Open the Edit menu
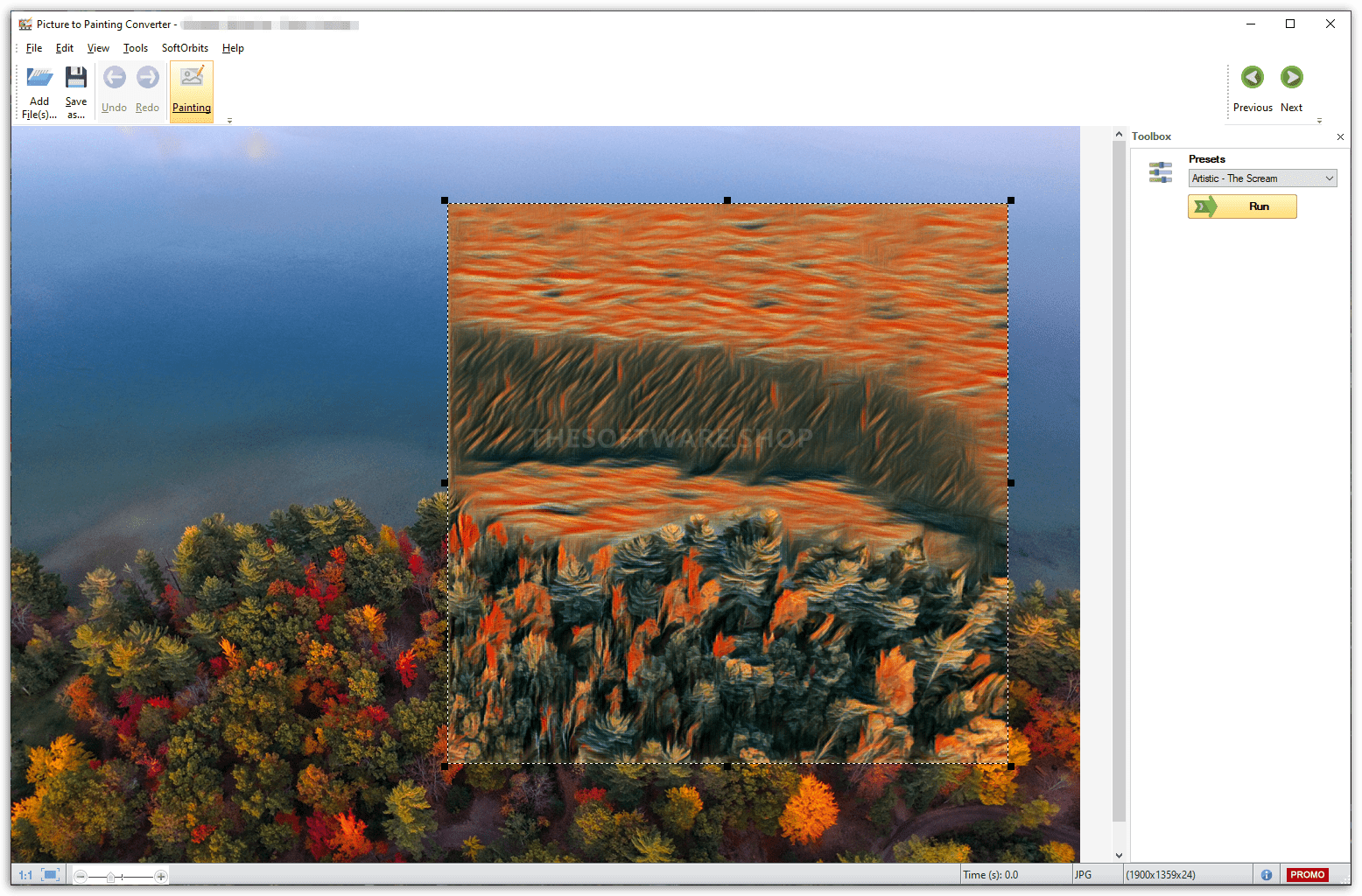Image resolution: width=1362 pixels, height=896 pixels. pos(65,48)
